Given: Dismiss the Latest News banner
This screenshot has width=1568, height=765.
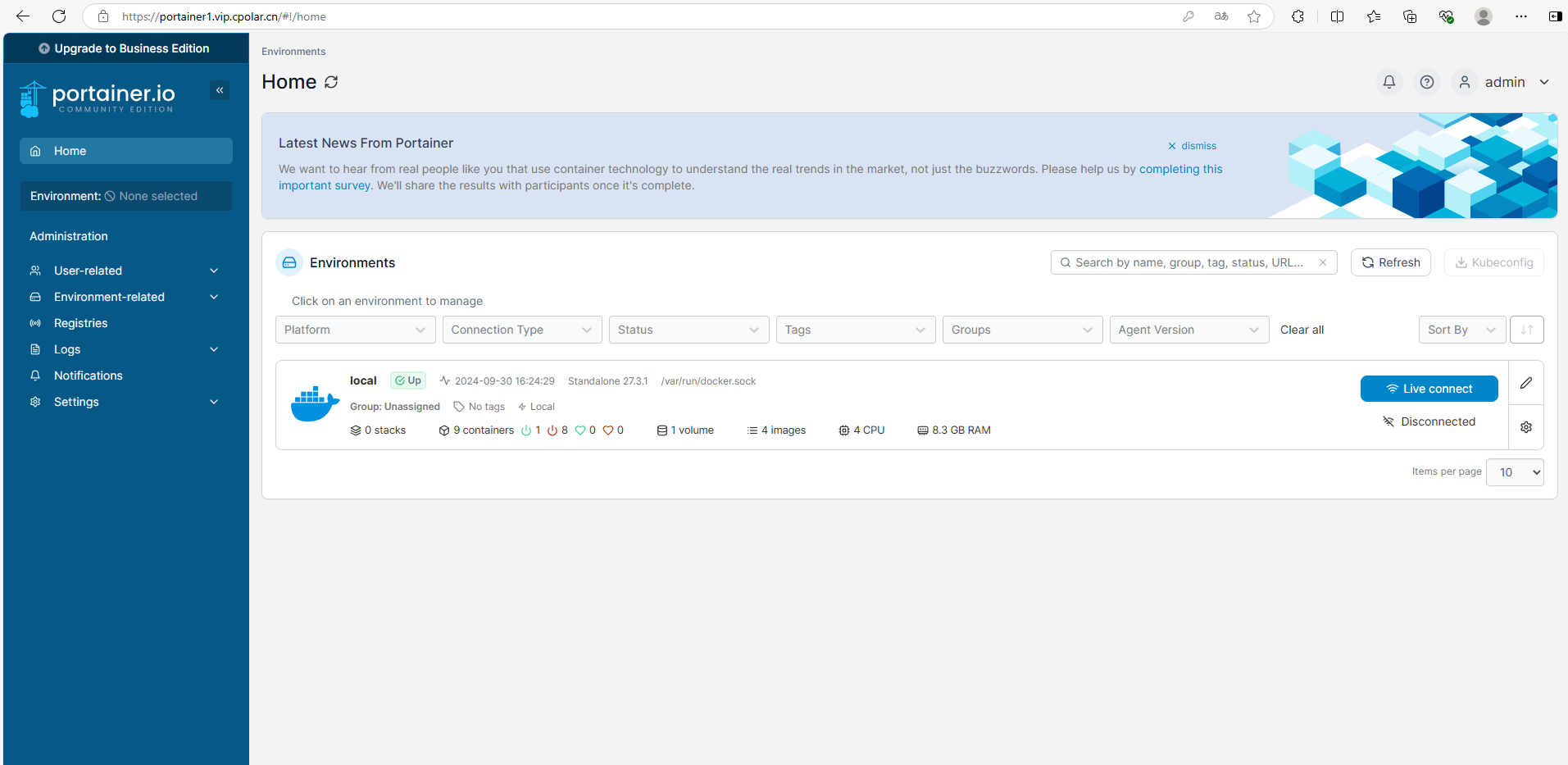Looking at the screenshot, I should click(x=1193, y=146).
